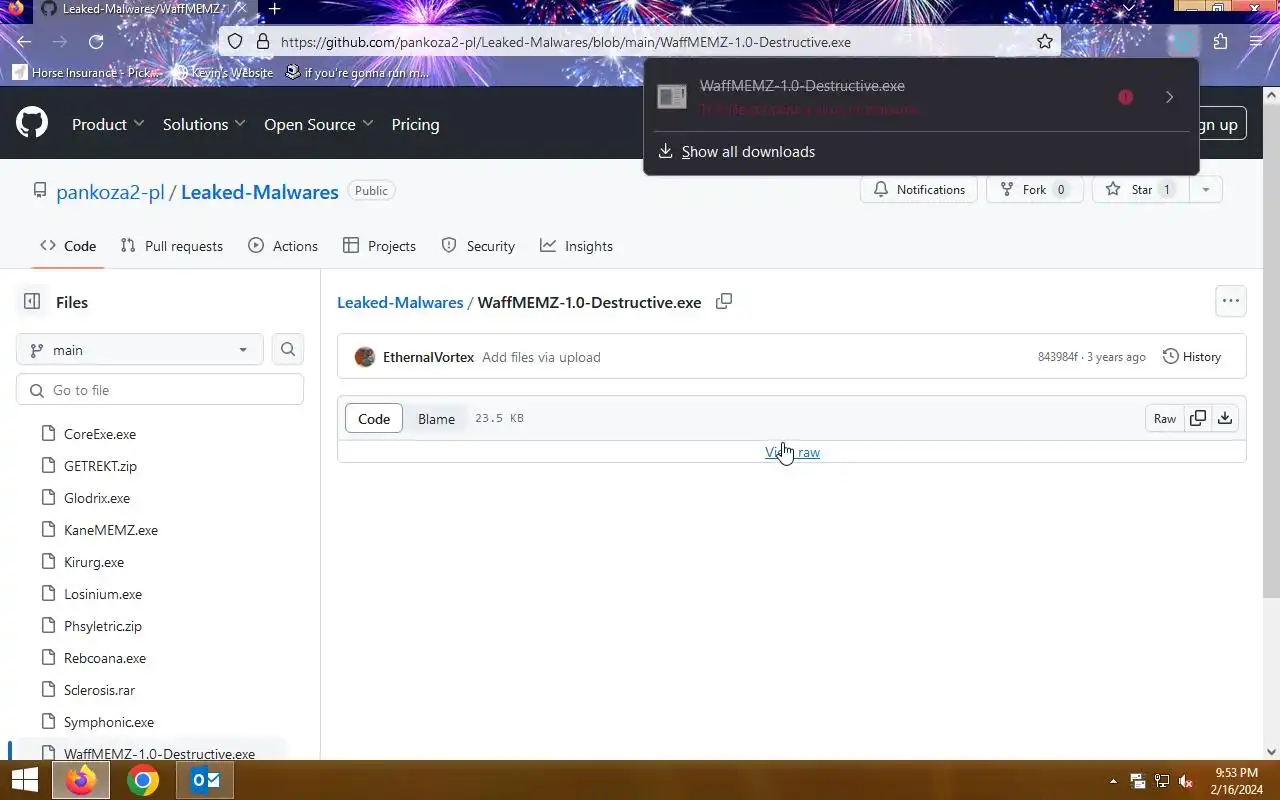This screenshot has width=1280, height=800.
Task: Click tracking protection shield icon
Action: tap(235, 42)
